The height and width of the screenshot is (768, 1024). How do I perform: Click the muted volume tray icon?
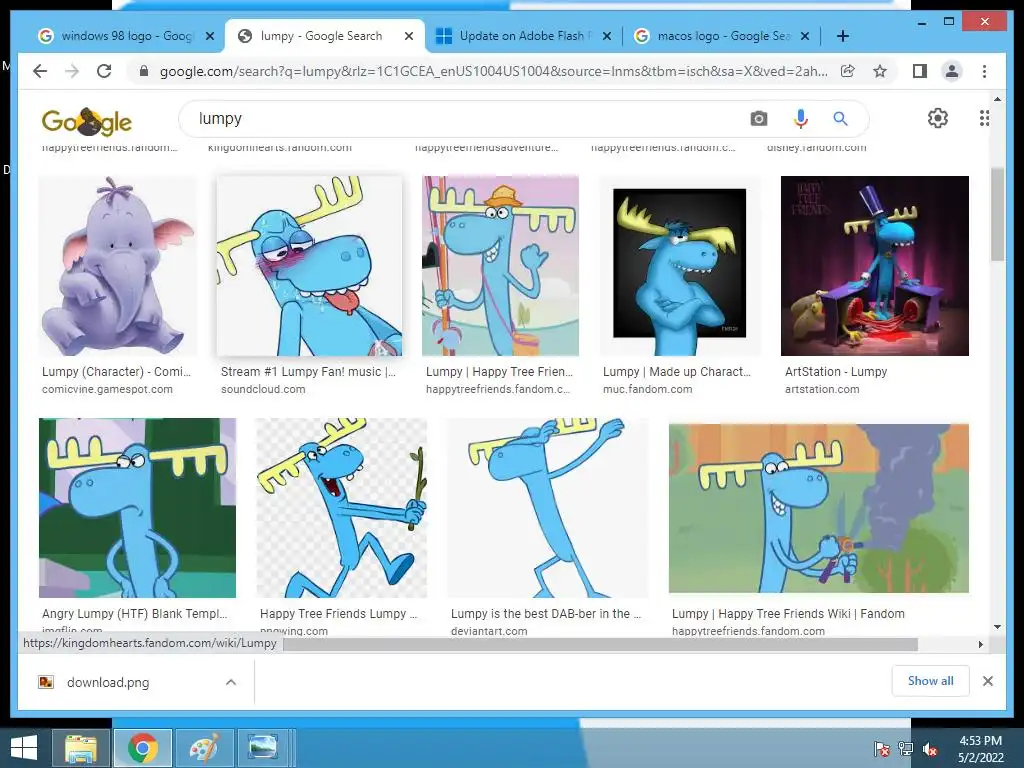point(929,749)
